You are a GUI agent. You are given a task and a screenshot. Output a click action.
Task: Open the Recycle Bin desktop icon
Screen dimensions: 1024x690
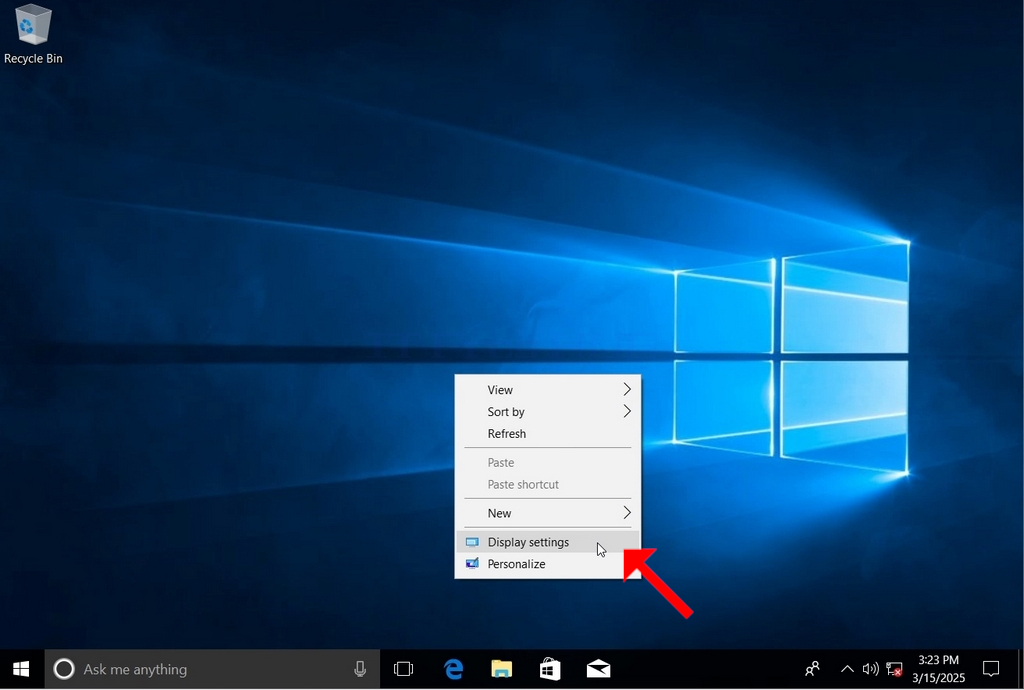coord(33,35)
